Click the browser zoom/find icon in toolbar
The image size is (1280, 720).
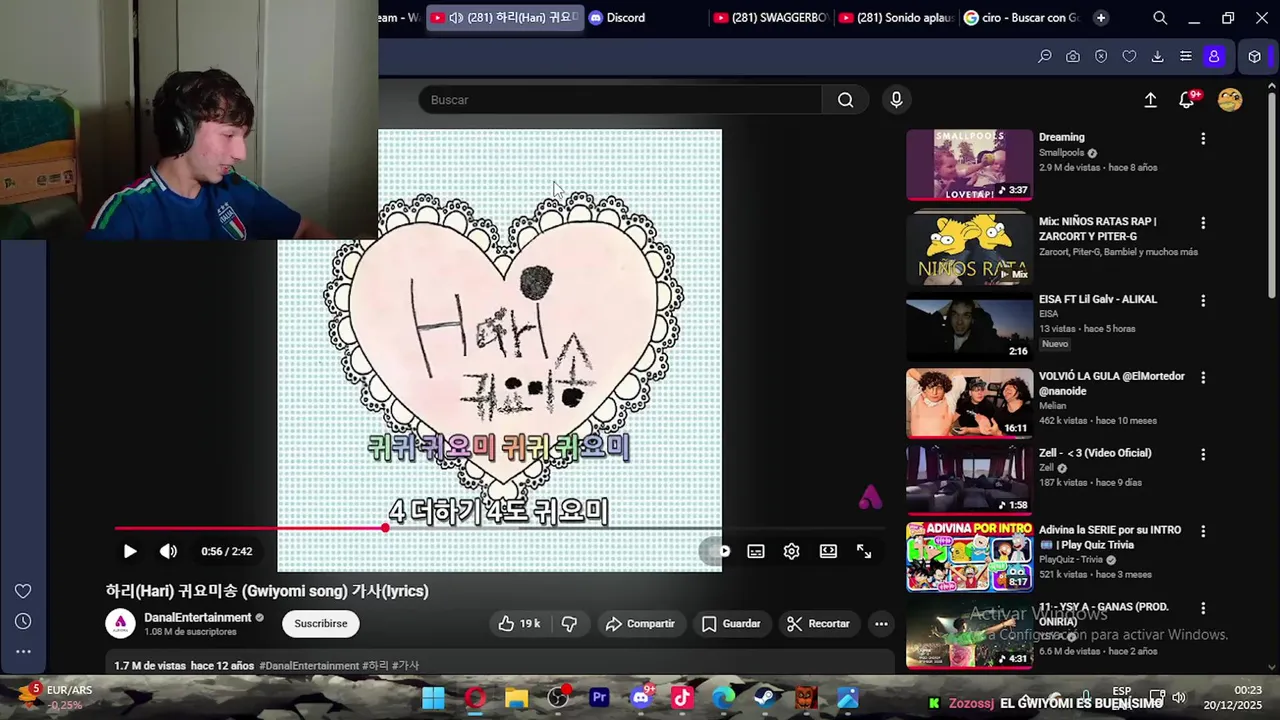1045,57
